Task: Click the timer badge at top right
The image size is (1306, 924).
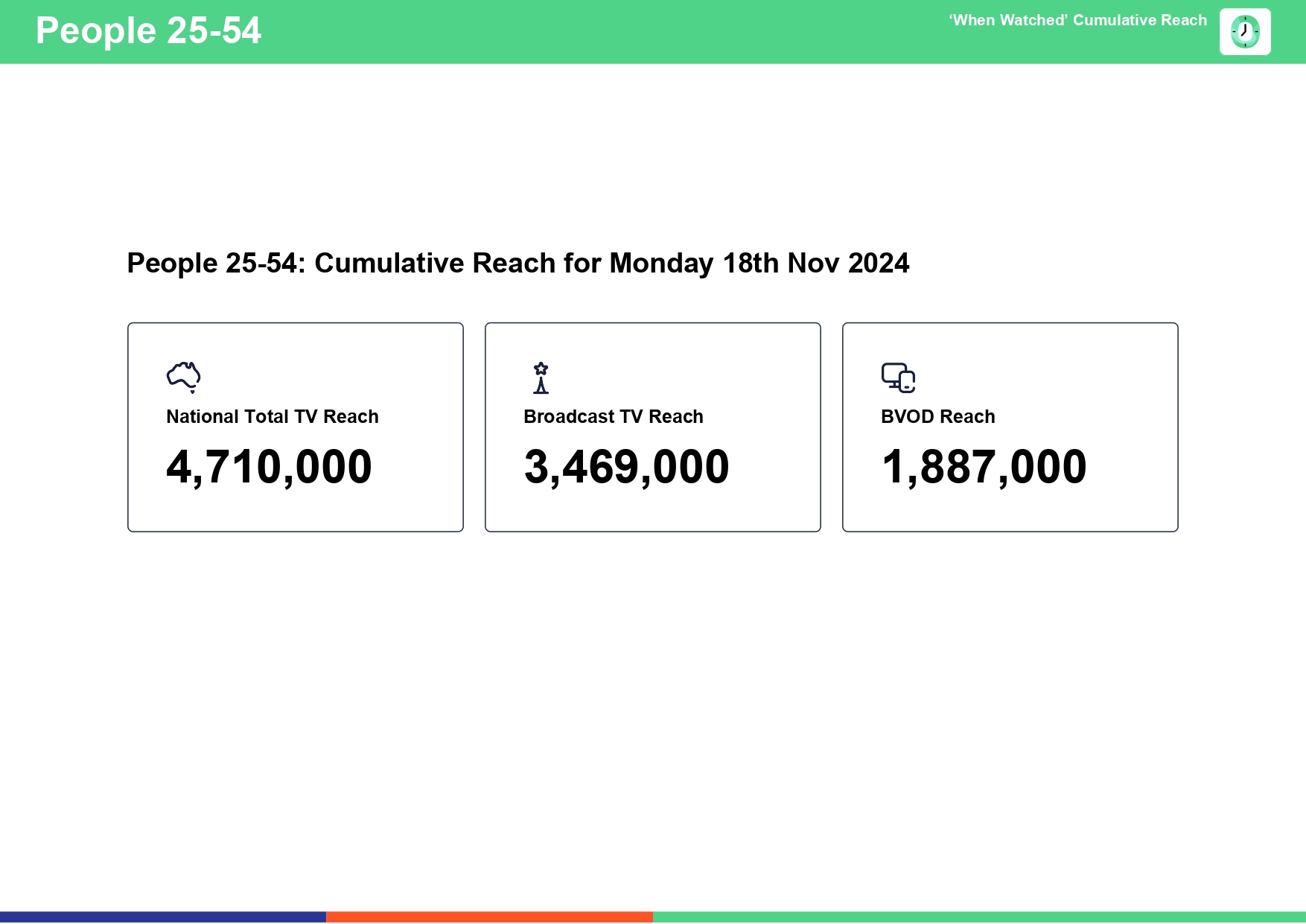Action: pos(1244,31)
